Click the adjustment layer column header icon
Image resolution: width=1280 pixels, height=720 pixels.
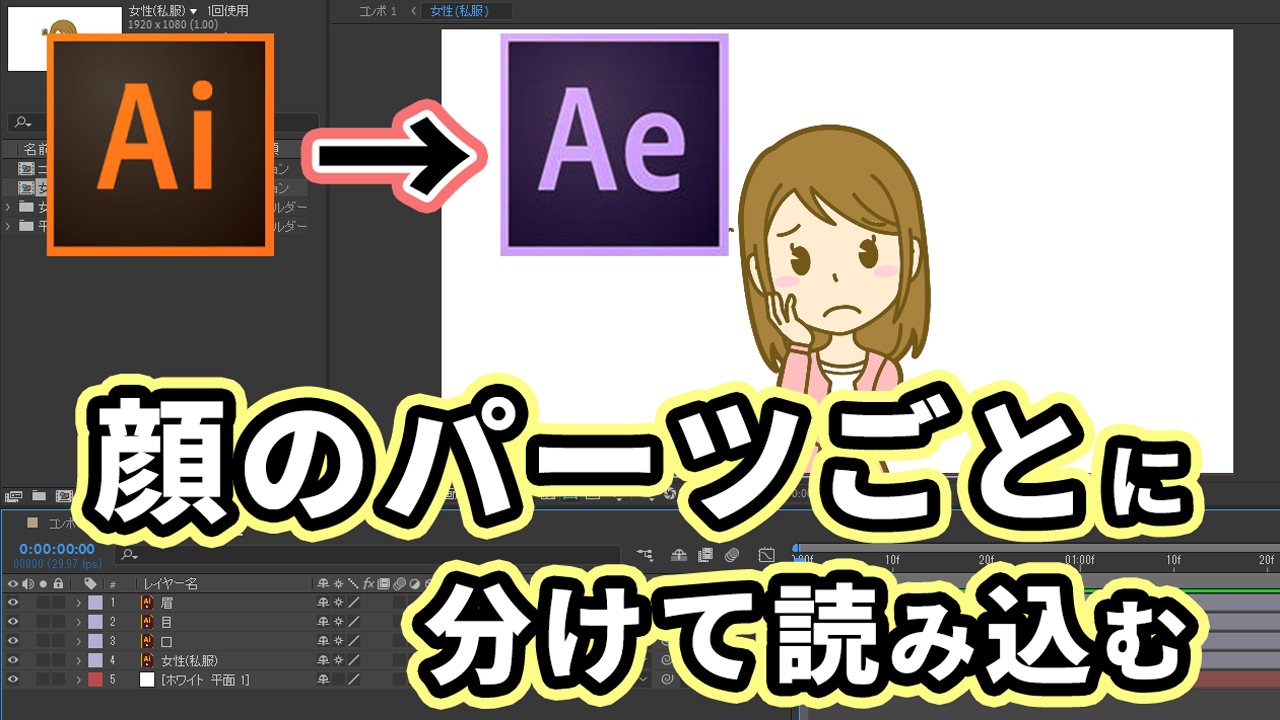[414, 583]
